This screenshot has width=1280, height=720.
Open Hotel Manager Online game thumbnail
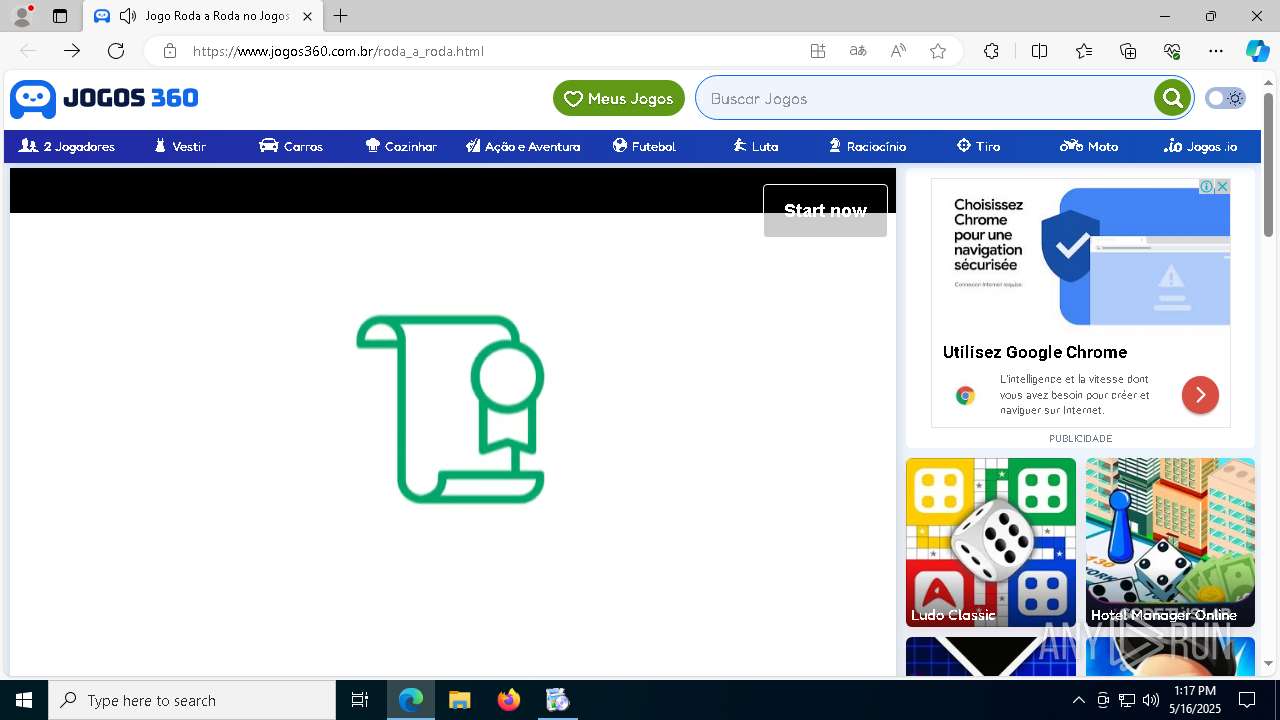[x=1170, y=542]
